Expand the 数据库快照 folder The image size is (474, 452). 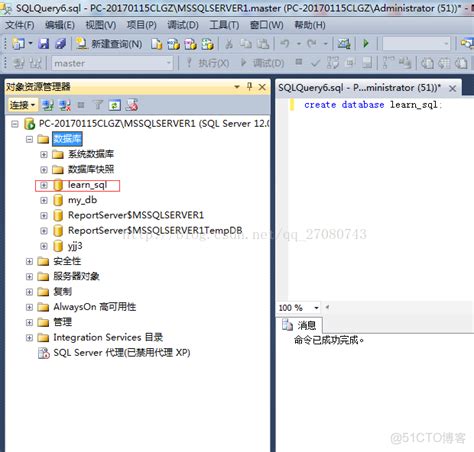[x=44, y=170]
